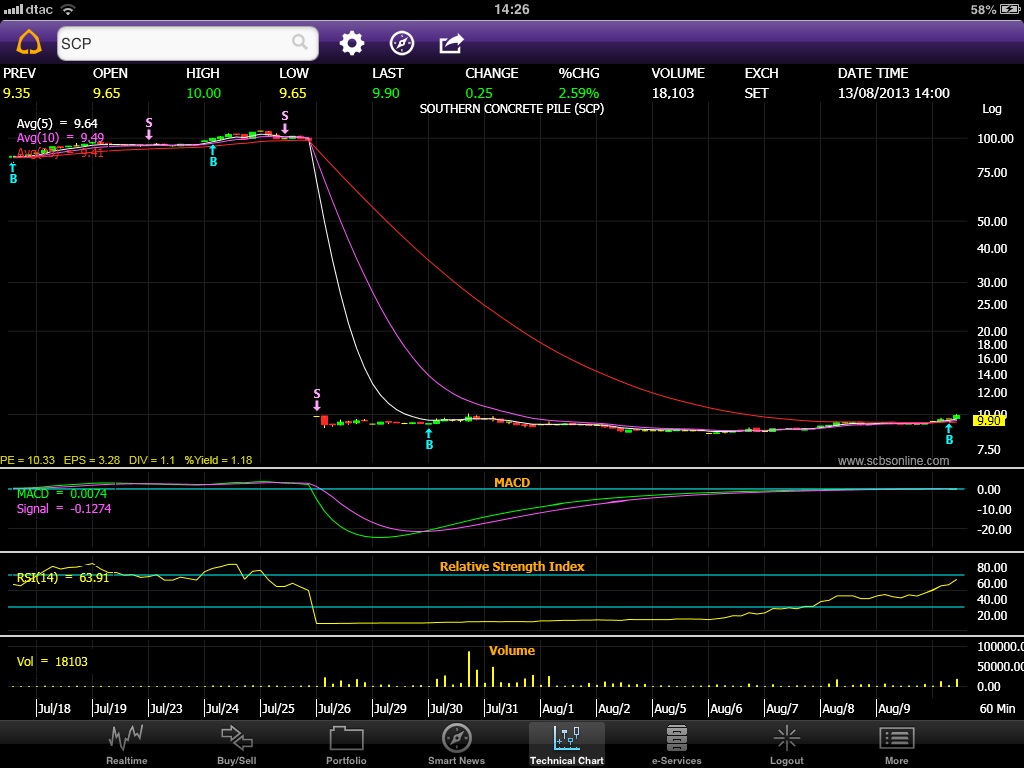Image resolution: width=1024 pixels, height=768 pixels.
Task: Tap the MACD indicator title
Action: tap(512, 482)
